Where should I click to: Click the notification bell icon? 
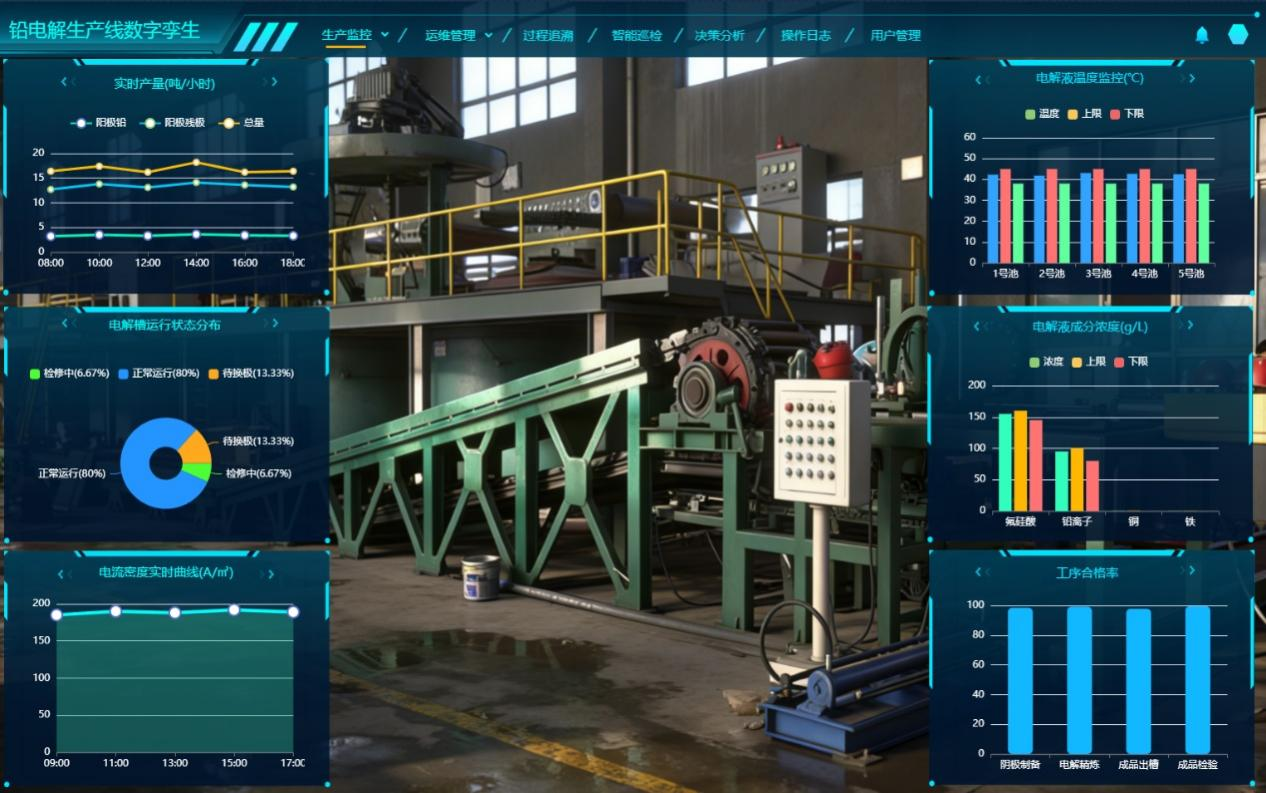pyautogui.click(x=1202, y=35)
